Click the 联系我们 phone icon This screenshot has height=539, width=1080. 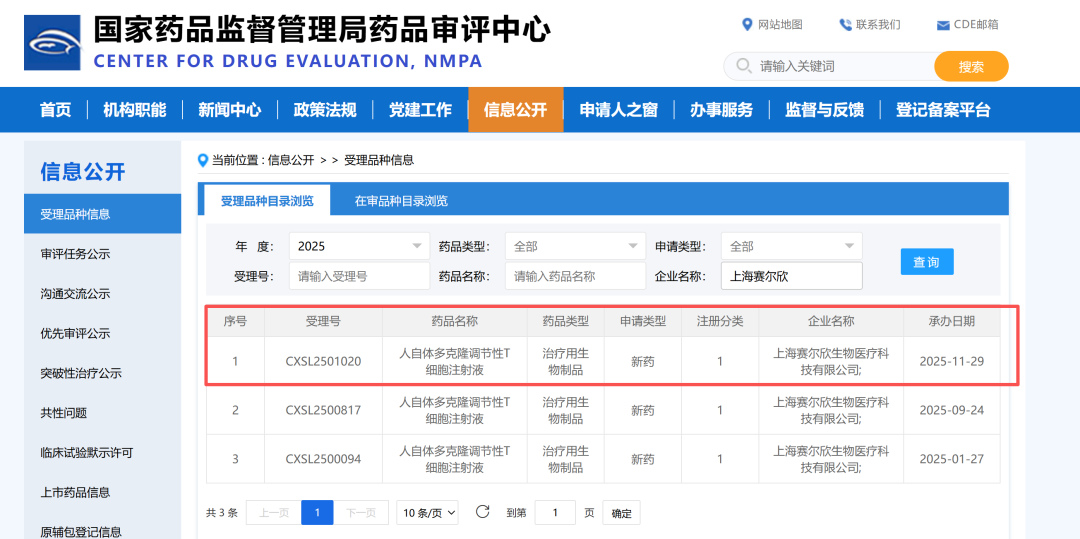point(845,25)
